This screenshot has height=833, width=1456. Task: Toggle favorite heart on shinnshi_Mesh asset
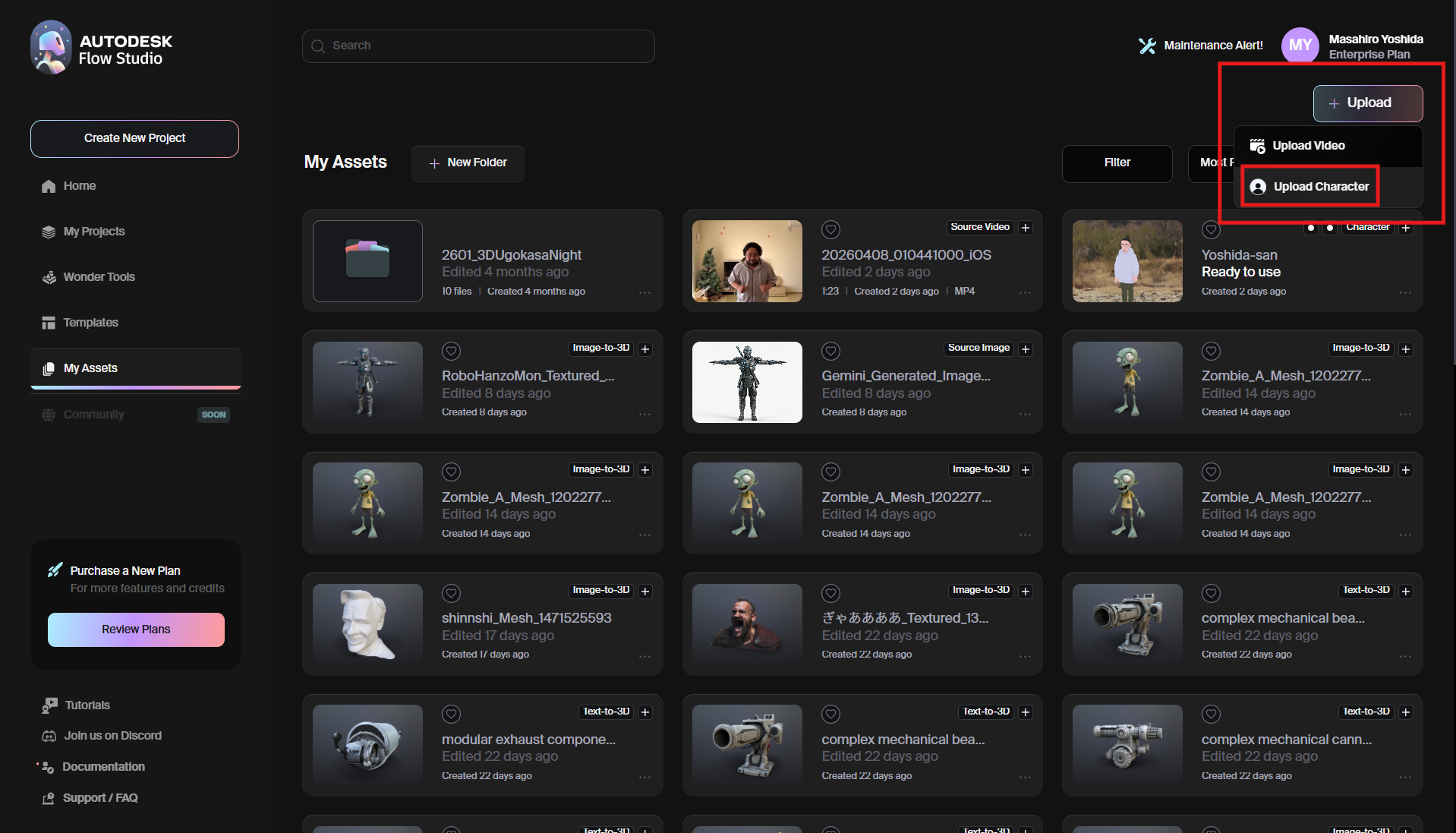coord(452,593)
